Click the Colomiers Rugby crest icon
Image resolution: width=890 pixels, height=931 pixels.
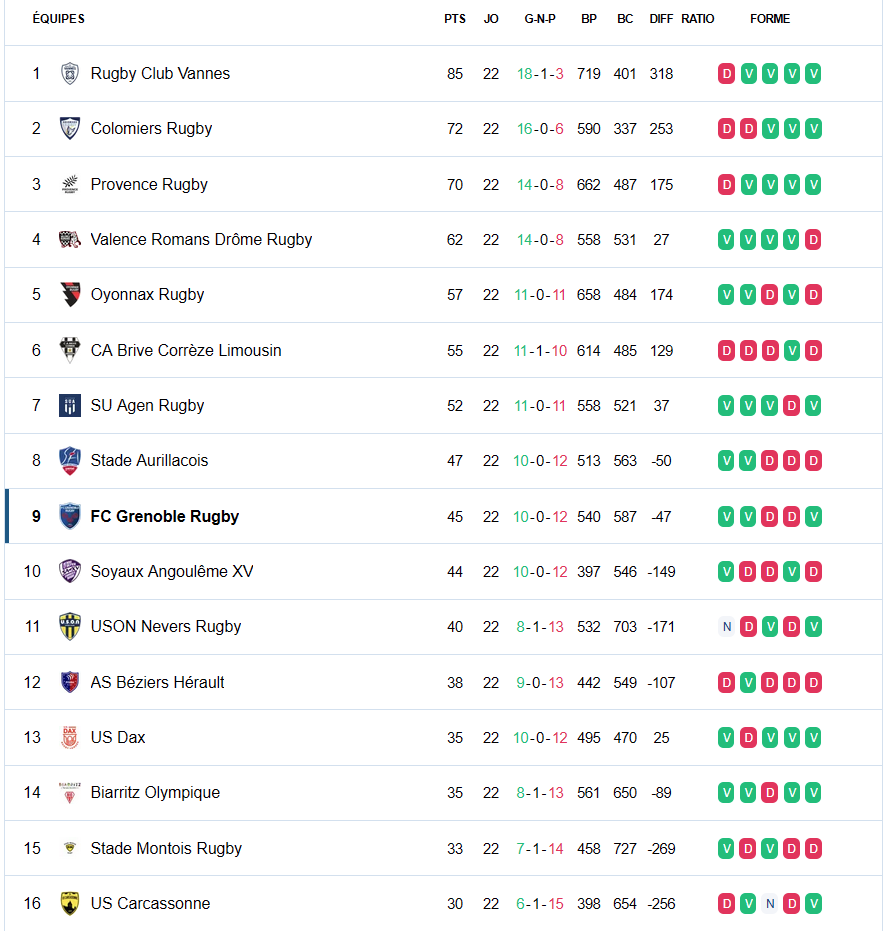pyautogui.click(x=69, y=129)
